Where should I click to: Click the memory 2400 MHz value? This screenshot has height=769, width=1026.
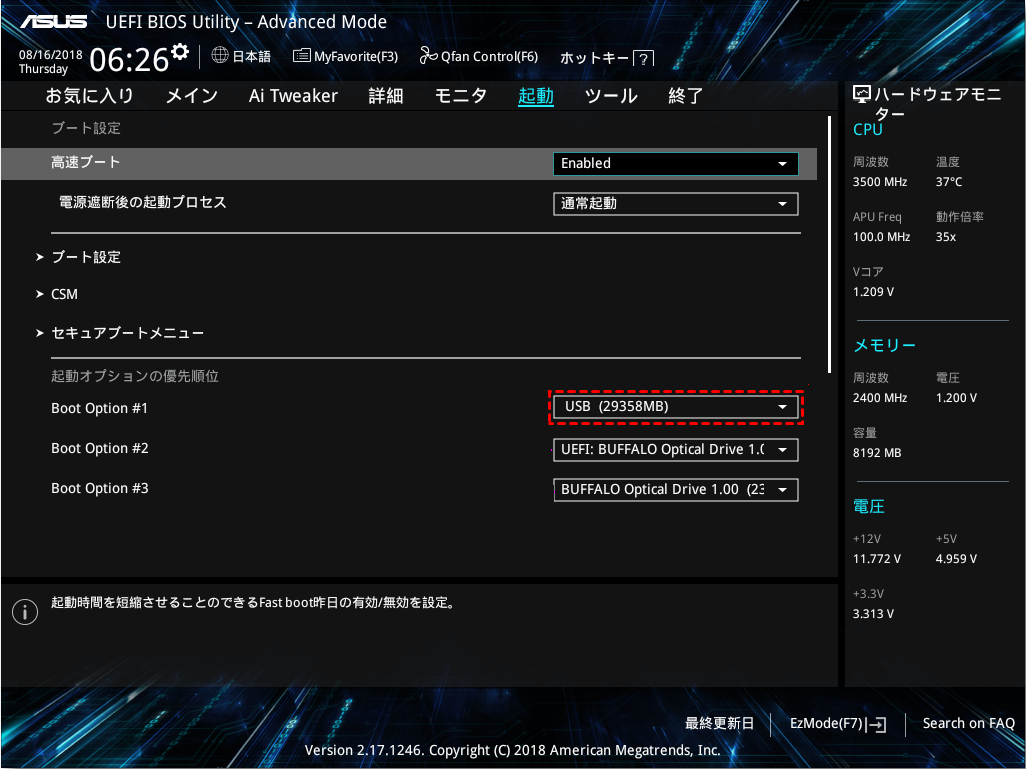tap(880, 398)
